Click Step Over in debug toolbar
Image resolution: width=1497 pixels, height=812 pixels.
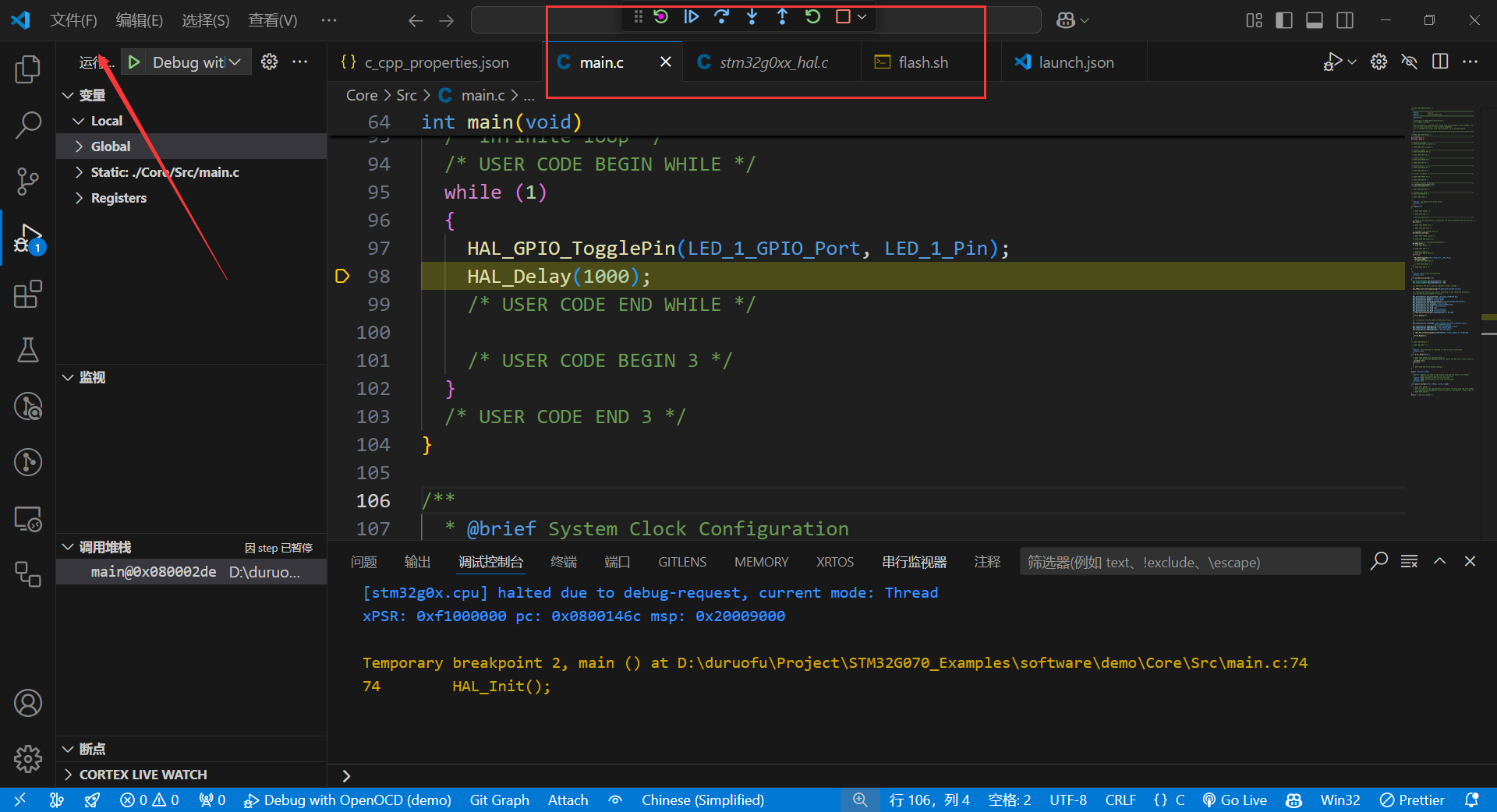(721, 17)
